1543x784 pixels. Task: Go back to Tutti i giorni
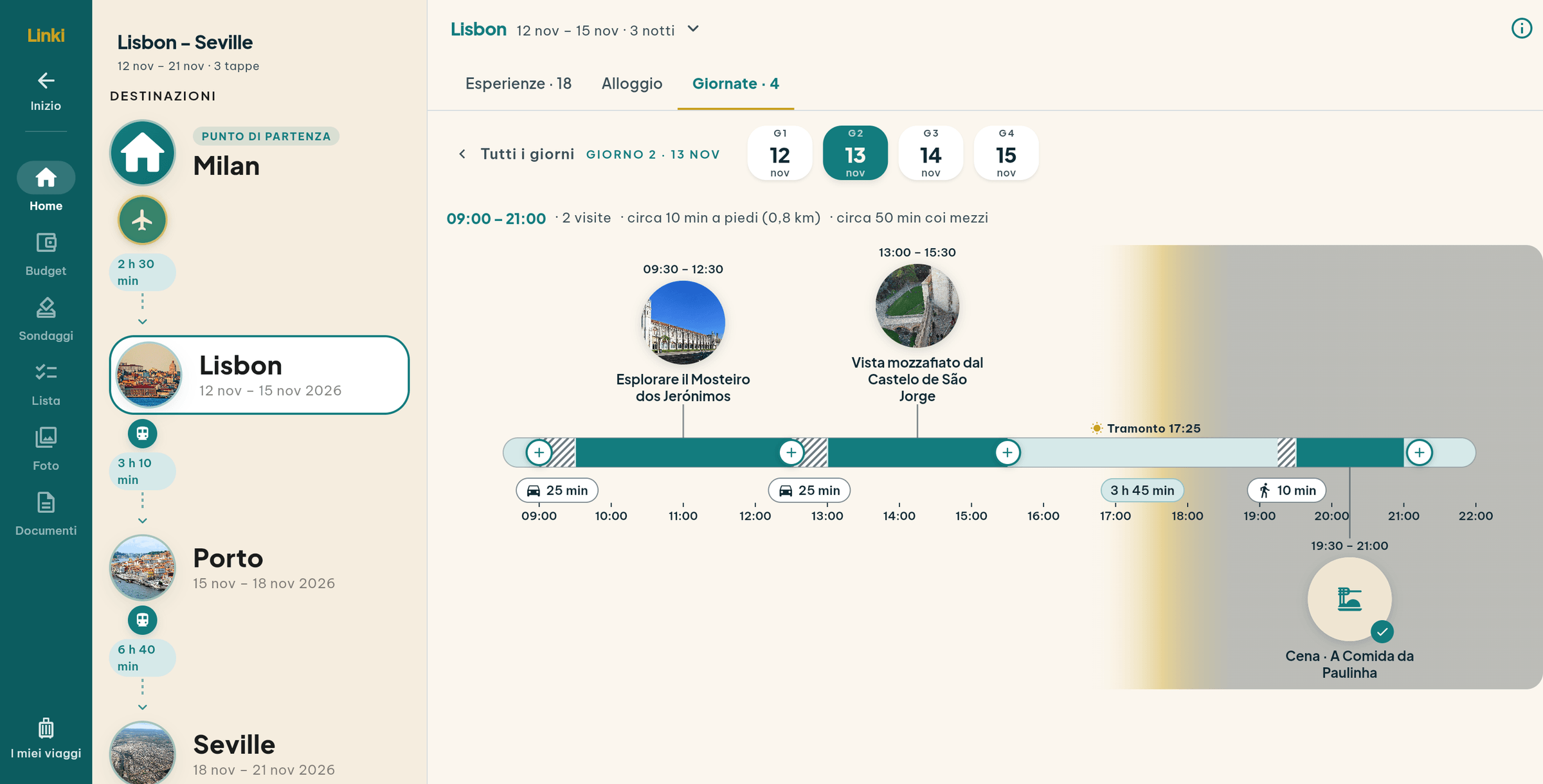coord(516,154)
